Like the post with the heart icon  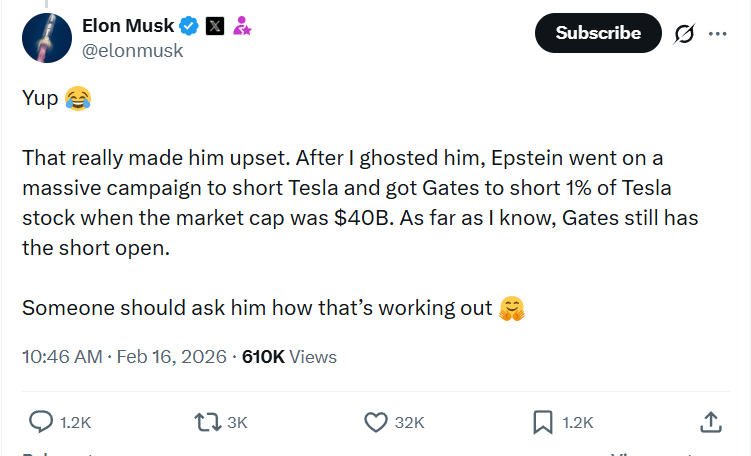[x=376, y=422]
